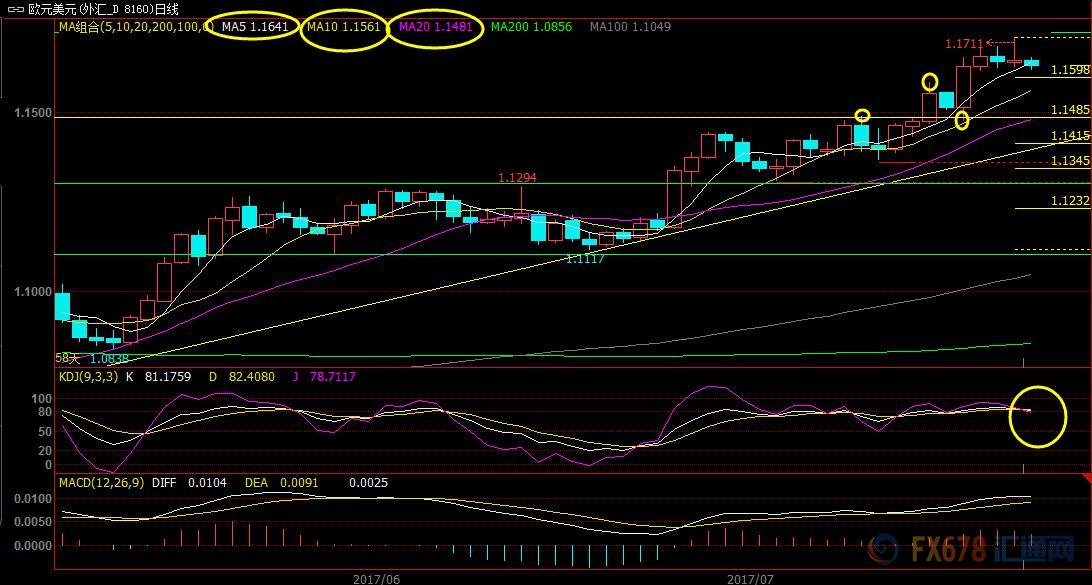
Task: Select the MA20 1.1481 legend entry
Action: pyautogui.click(x=435, y=27)
